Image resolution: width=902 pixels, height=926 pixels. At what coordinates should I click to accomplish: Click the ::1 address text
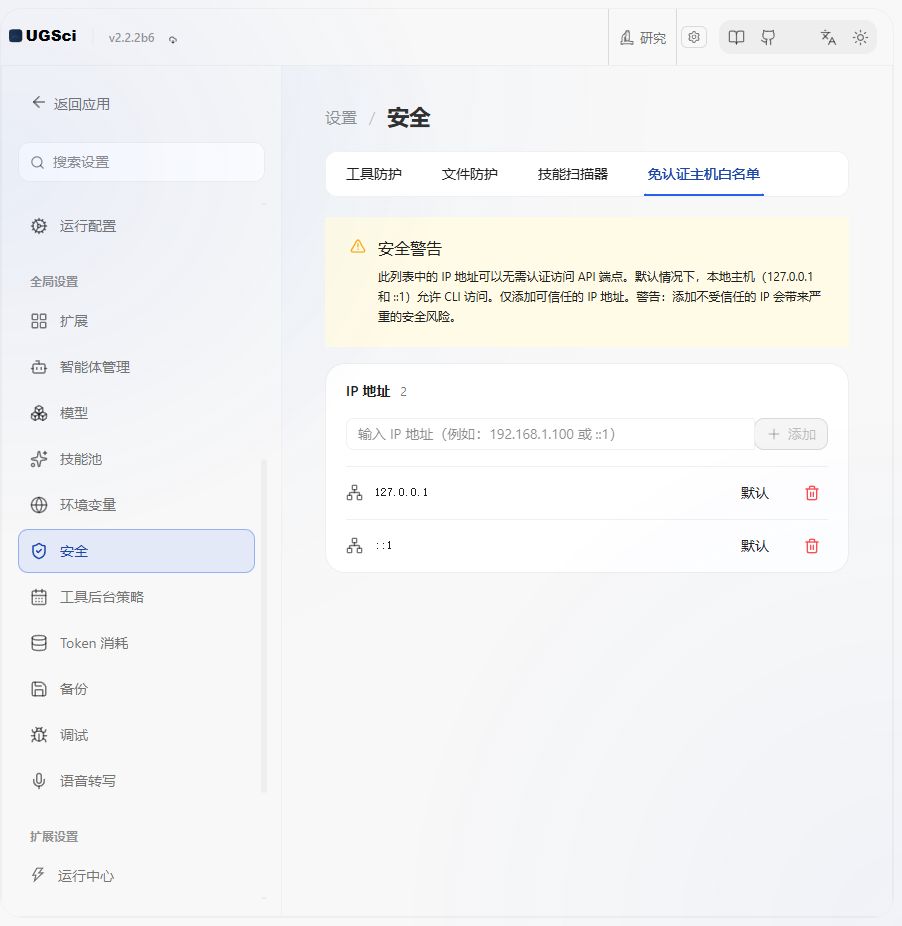pyautogui.click(x=383, y=545)
